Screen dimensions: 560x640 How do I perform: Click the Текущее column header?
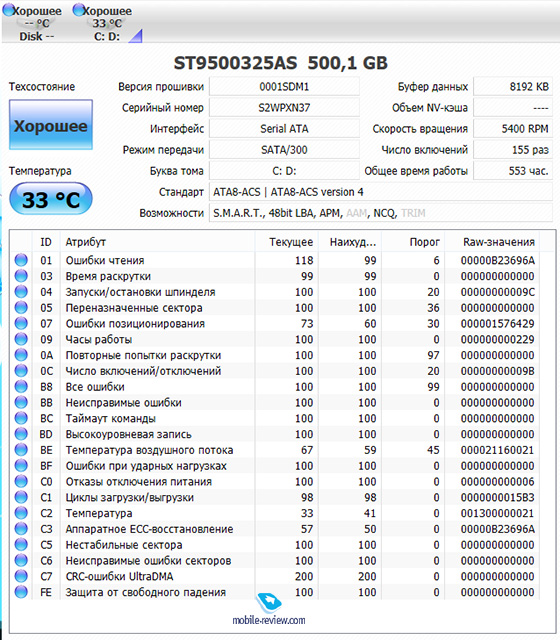click(287, 242)
